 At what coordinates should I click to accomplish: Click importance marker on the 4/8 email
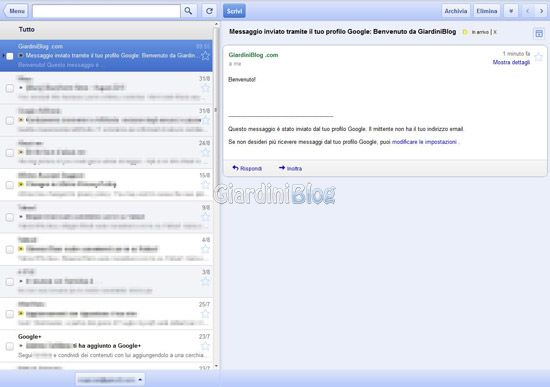point(21,249)
